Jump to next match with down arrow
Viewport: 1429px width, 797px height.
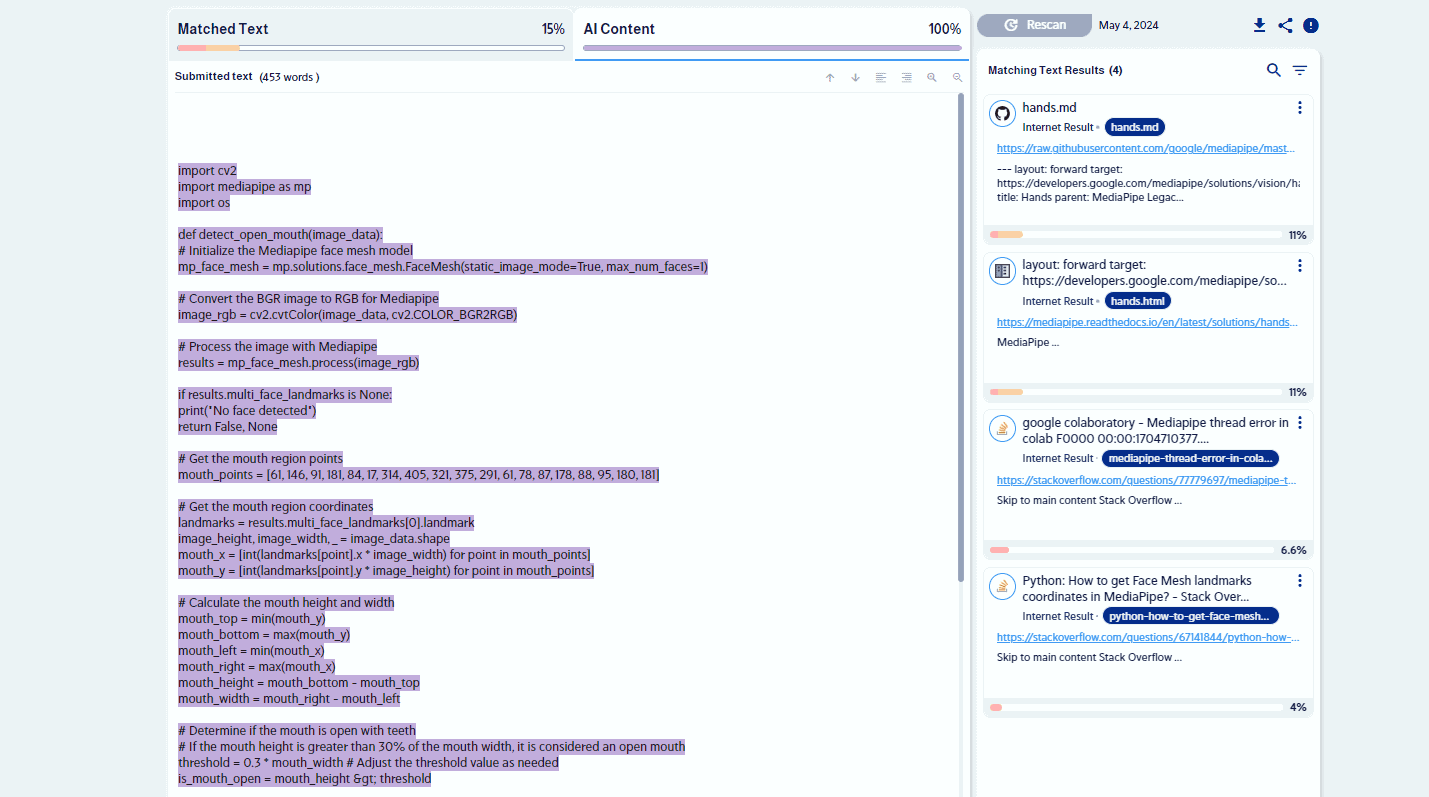pyautogui.click(x=855, y=78)
